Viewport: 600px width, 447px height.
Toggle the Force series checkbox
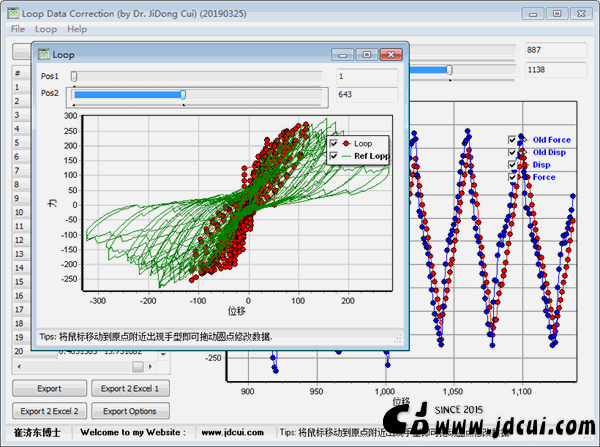pos(512,177)
